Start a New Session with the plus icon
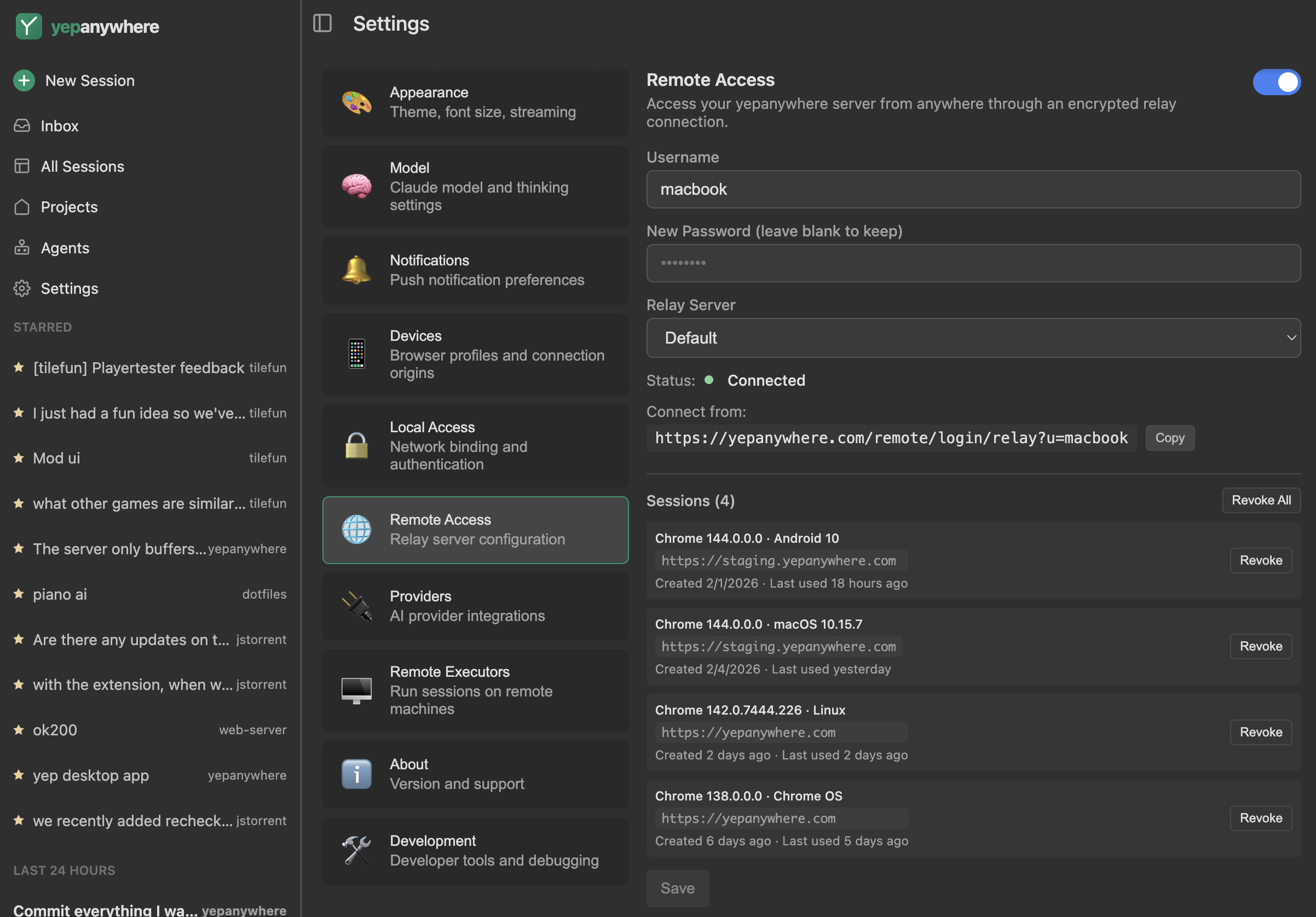The image size is (1316, 917). [24, 80]
